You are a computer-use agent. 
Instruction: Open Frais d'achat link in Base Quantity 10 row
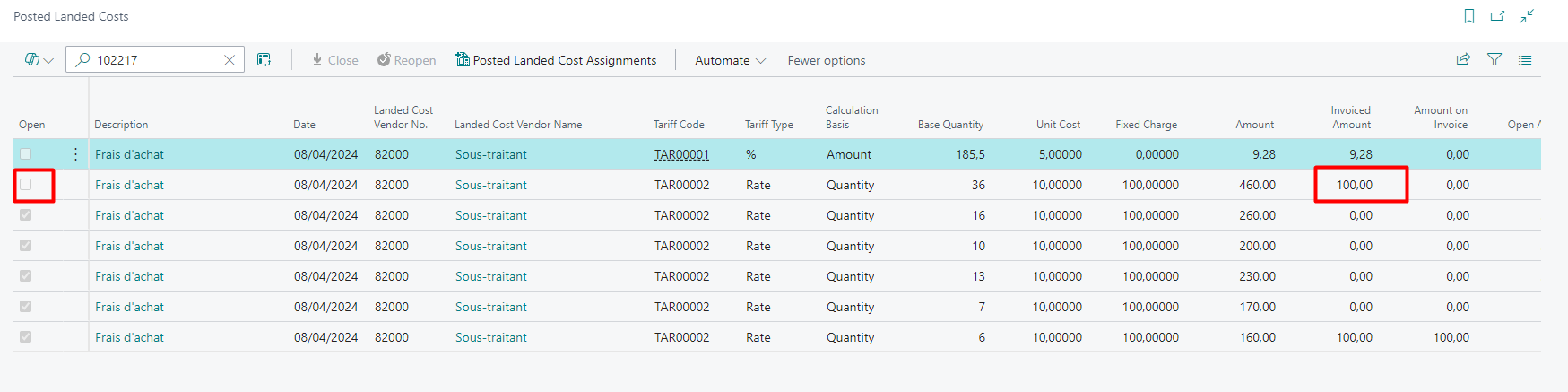click(129, 246)
